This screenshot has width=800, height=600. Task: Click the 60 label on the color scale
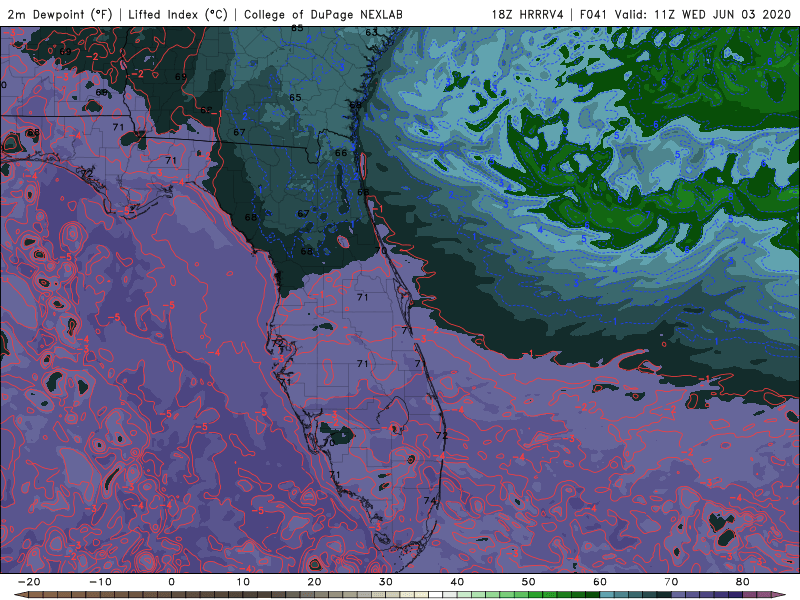point(600,582)
